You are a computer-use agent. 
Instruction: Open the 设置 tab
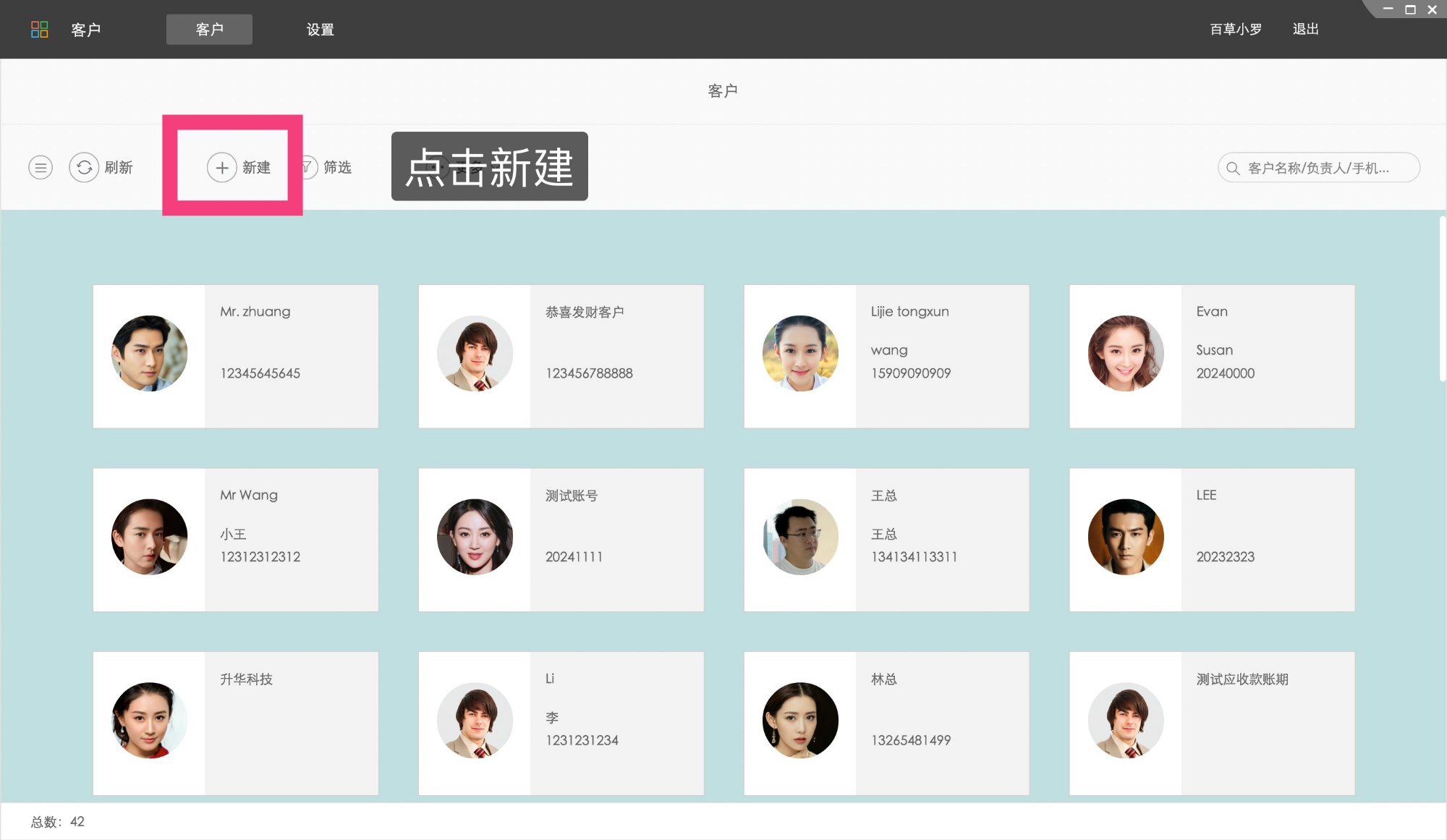tap(321, 29)
